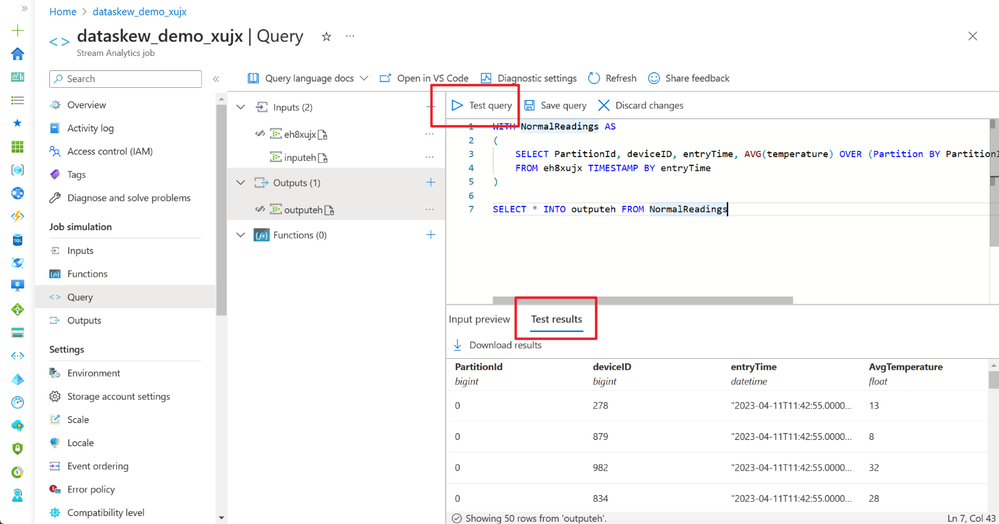Select the deviceID cell 278
This screenshot has width=999, height=524.
600,405
